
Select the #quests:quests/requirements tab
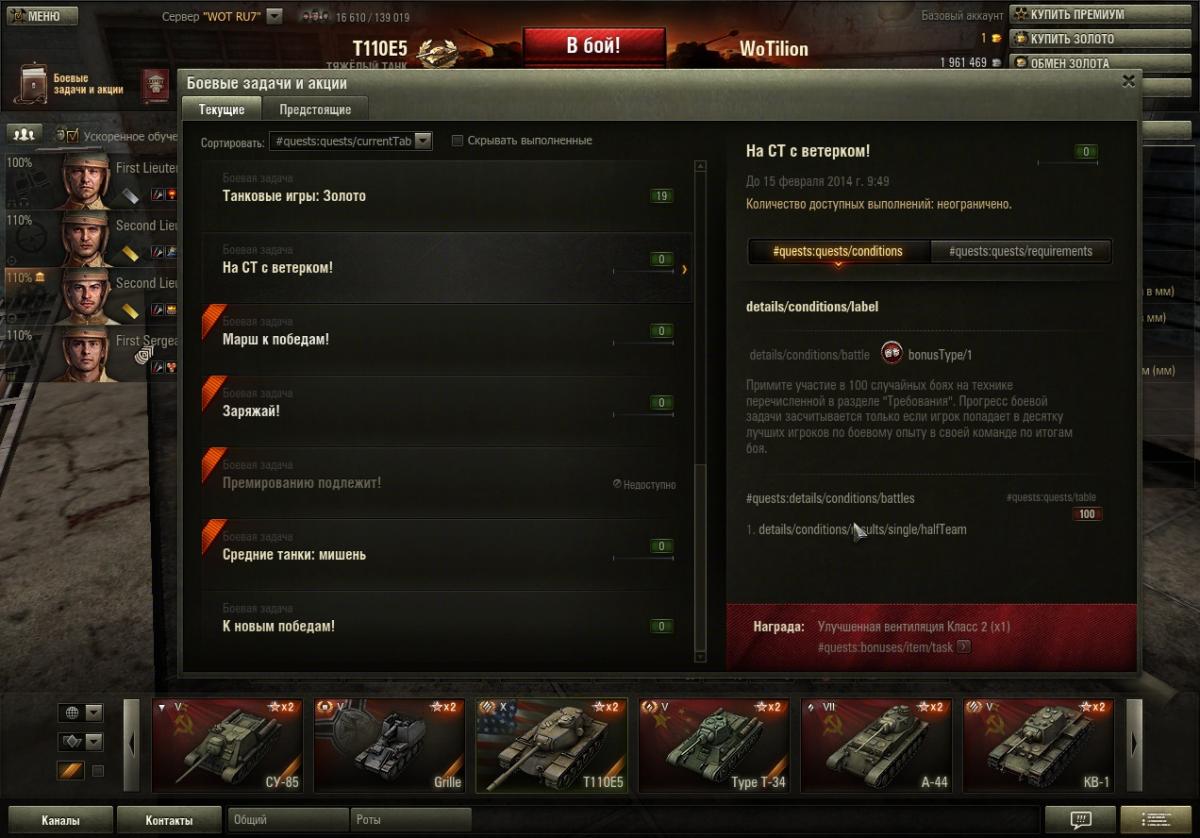(x=1020, y=251)
